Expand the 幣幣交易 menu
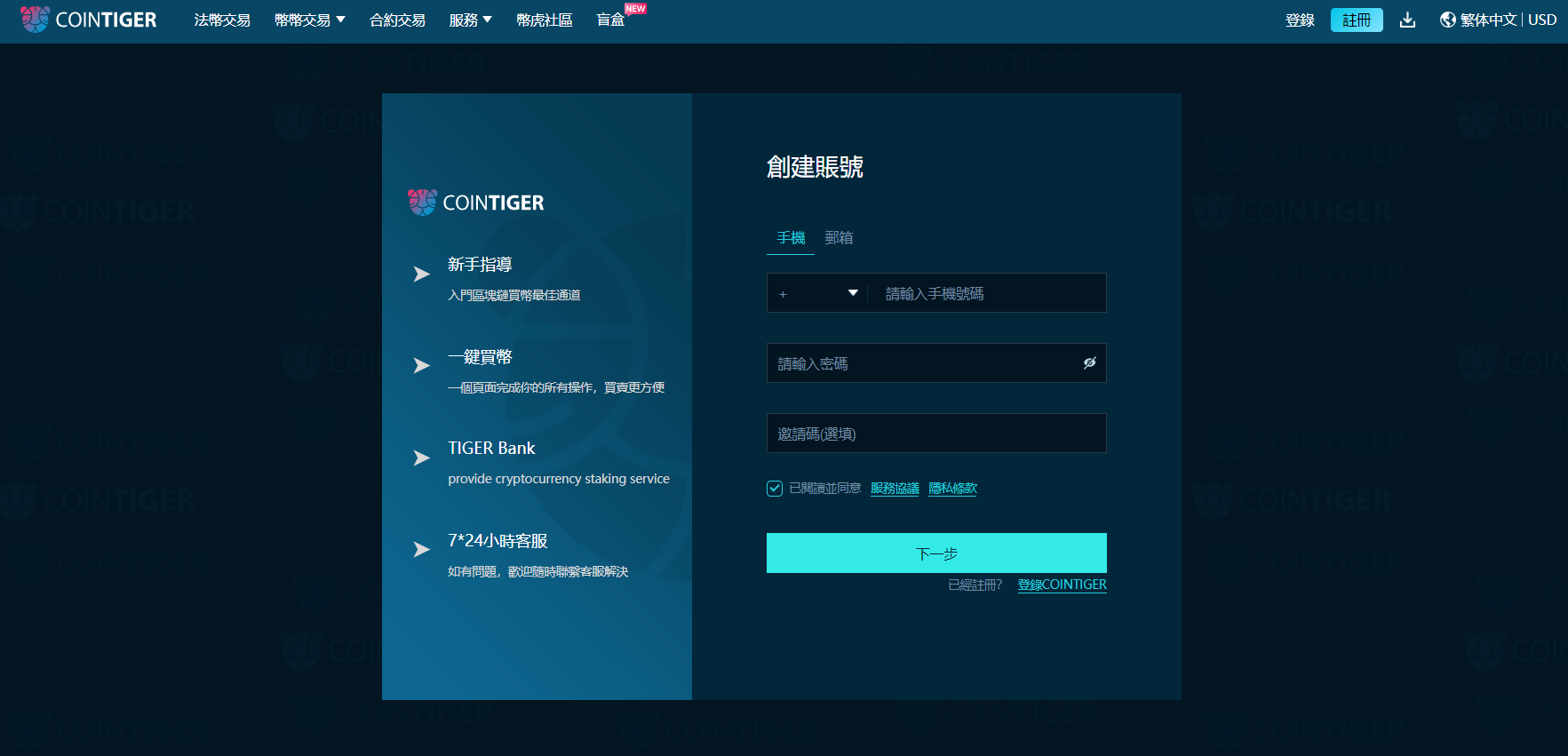This screenshot has width=1568, height=756. click(309, 20)
